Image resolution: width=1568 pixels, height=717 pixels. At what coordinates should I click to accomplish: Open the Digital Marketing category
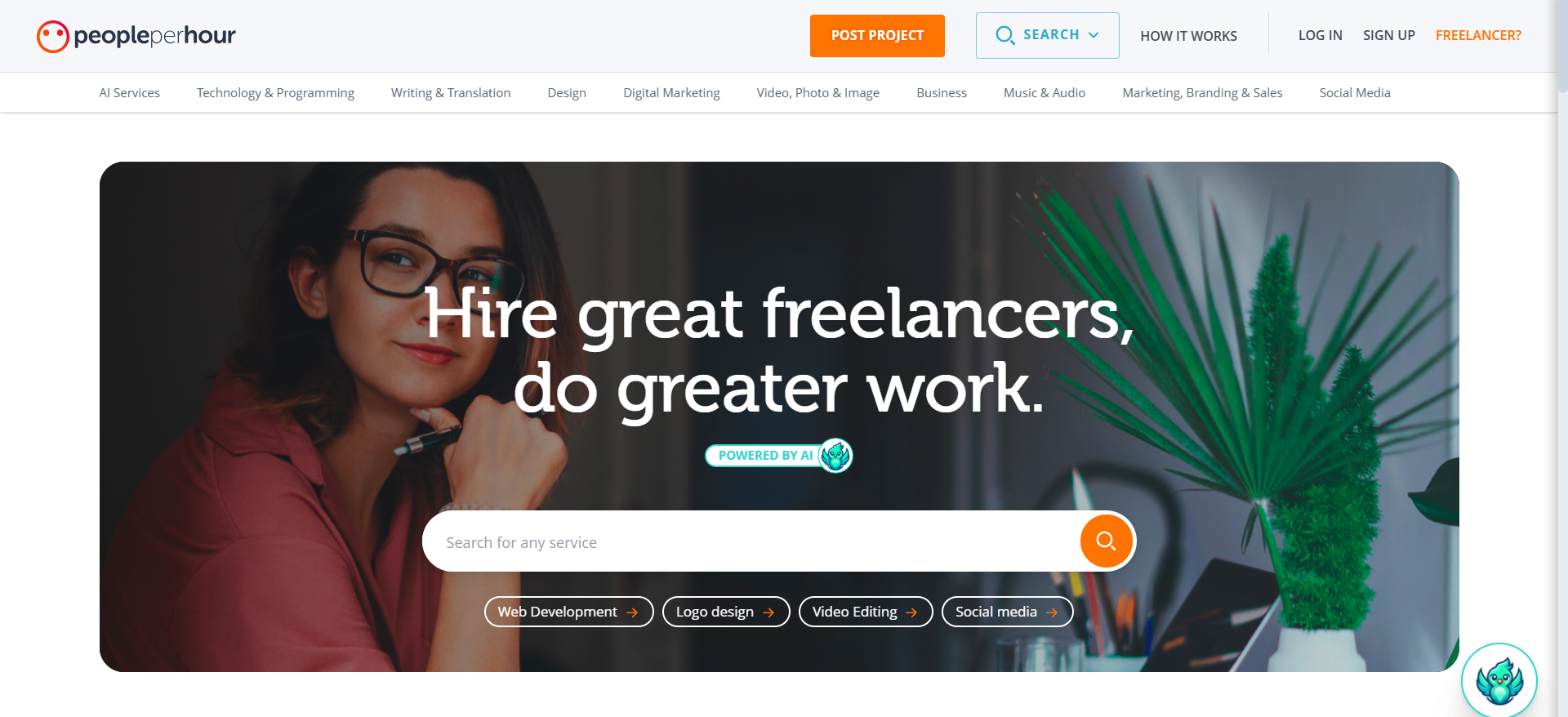[x=671, y=92]
